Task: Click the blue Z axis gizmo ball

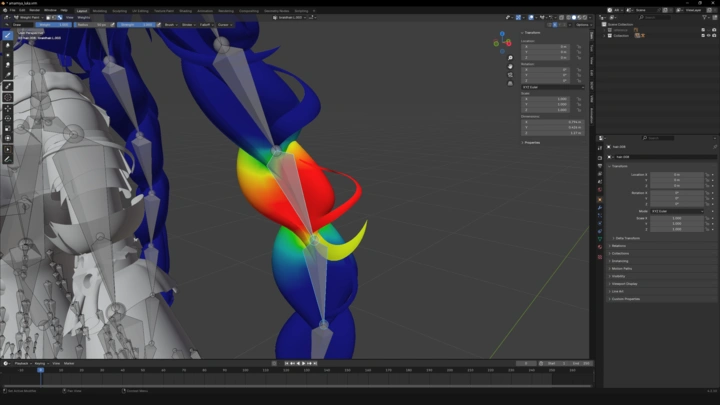Action: 502,34
